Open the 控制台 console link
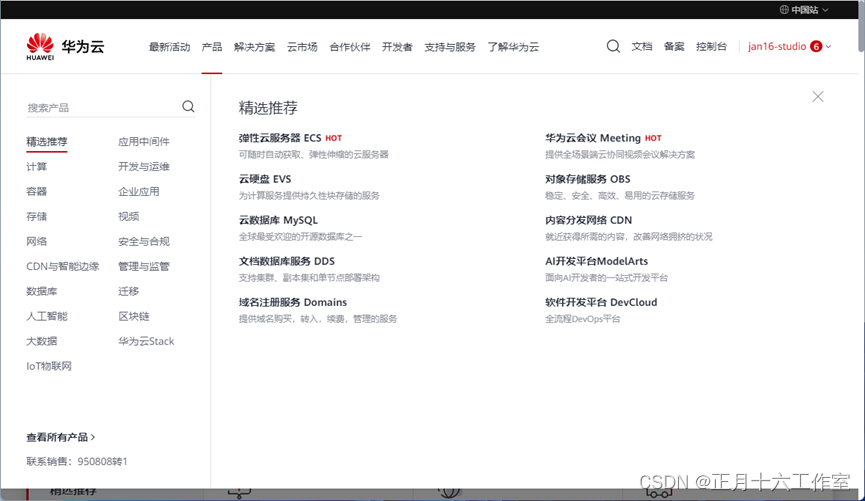This screenshot has width=865, height=501. pos(712,46)
